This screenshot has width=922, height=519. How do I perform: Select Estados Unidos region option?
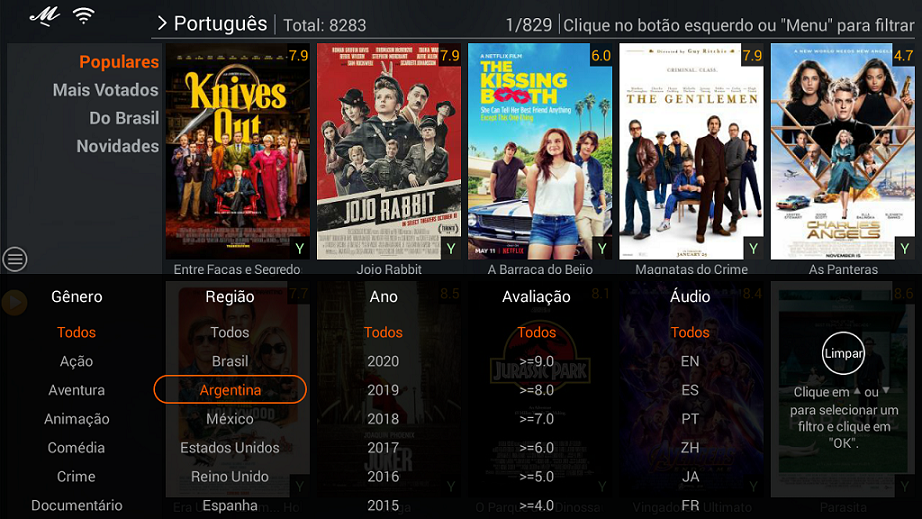[x=230, y=447]
